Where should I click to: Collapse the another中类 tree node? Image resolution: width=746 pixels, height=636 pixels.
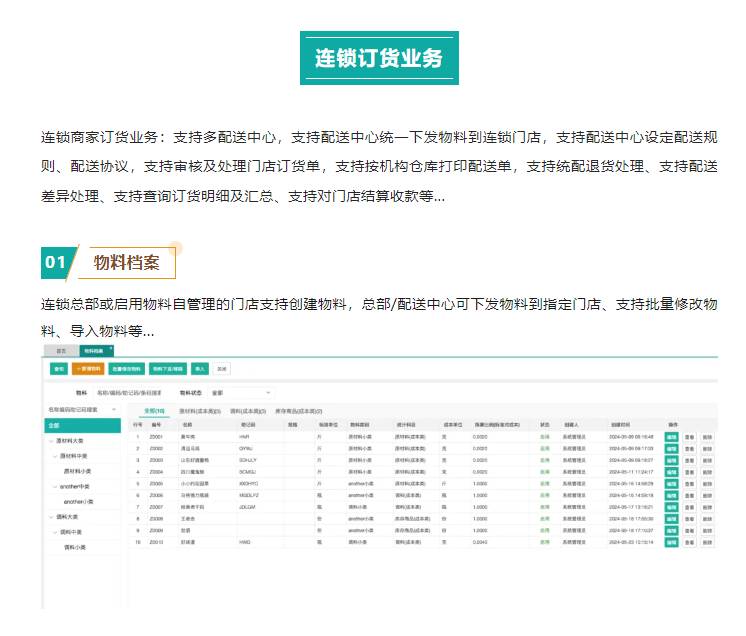(55, 487)
